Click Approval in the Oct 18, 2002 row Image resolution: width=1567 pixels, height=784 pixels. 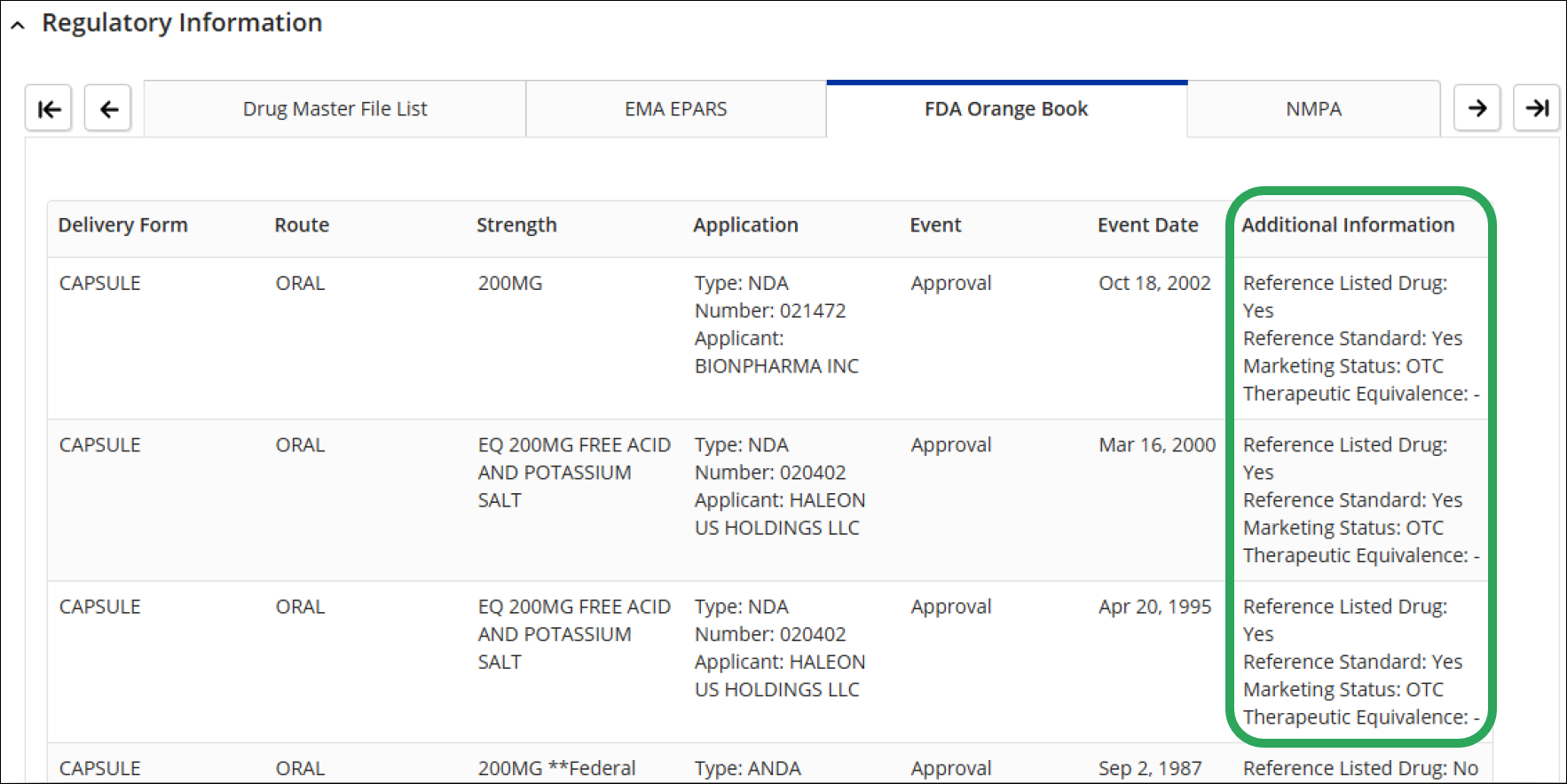point(951,283)
